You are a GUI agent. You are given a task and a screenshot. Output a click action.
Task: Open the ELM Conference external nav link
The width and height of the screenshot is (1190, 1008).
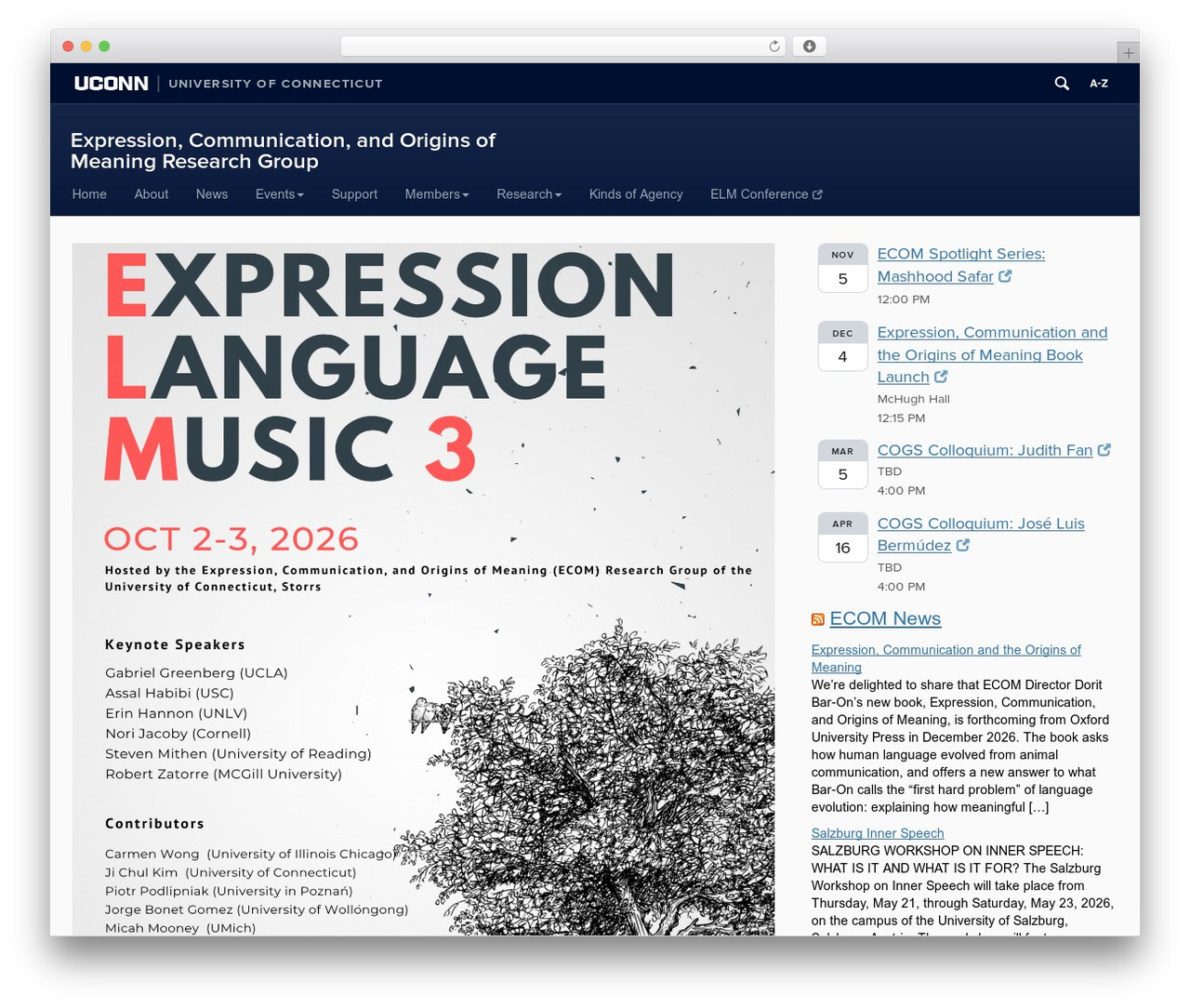[766, 194]
